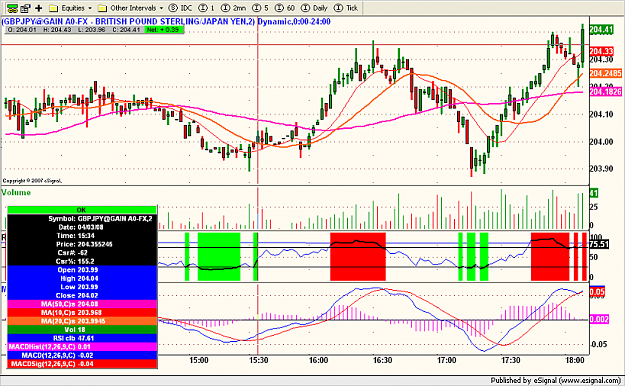This screenshot has width=625, height=386.
Task: Click the magenta 0.002 MACD histogram label
Action: tap(599, 319)
